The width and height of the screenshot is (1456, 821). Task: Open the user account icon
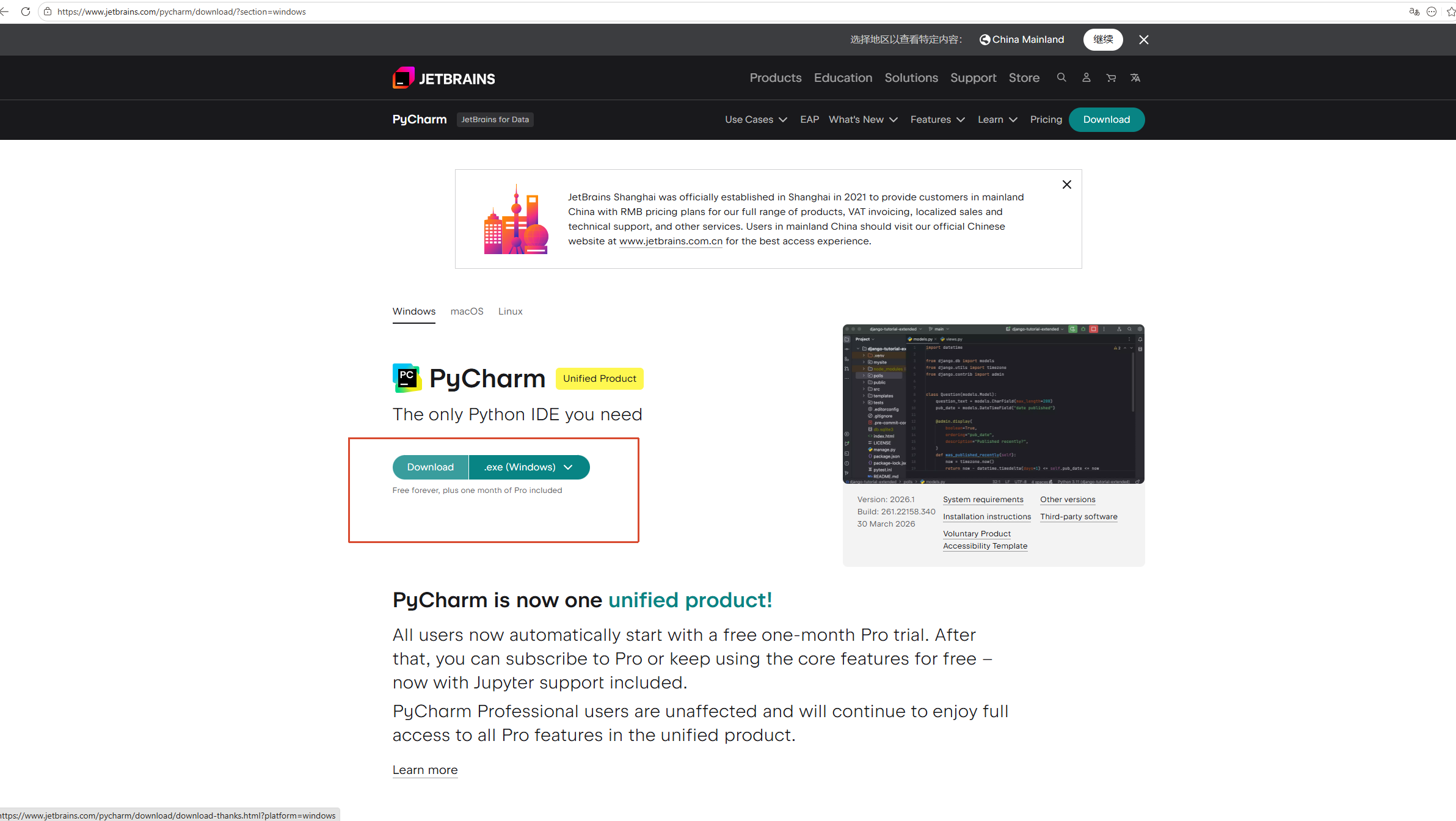[1086, 78]
